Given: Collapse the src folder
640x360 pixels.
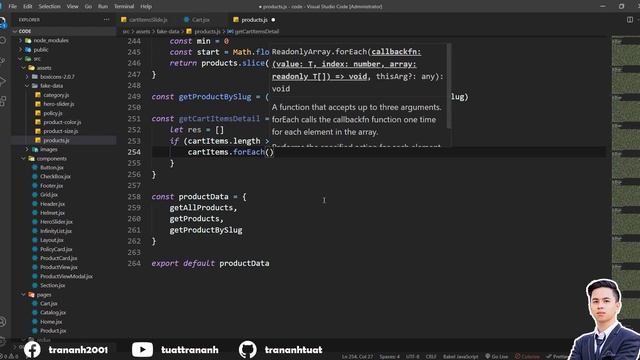Looking at the screenshot, I should click(21, 59).
